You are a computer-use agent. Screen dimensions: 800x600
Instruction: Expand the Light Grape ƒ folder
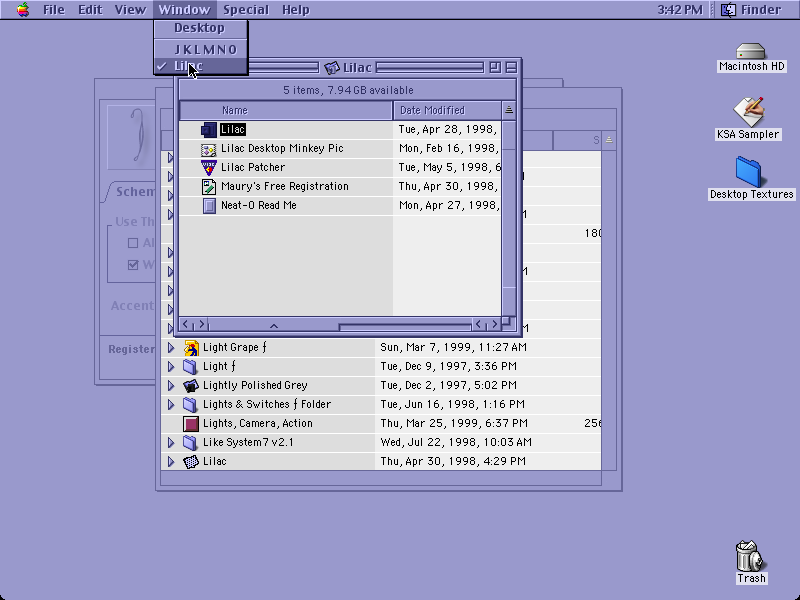click(x=171, y=348)
